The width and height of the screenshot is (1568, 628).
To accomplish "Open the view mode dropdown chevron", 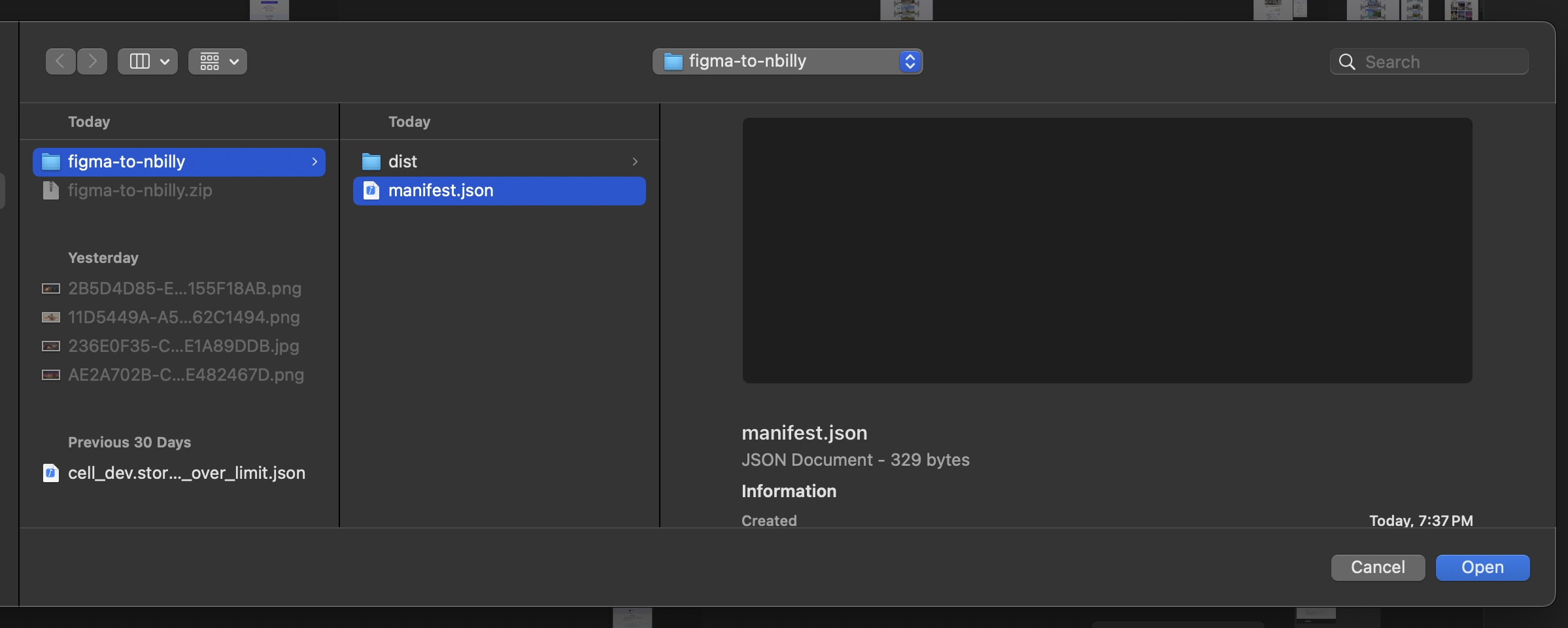I will tap(165, 61).
